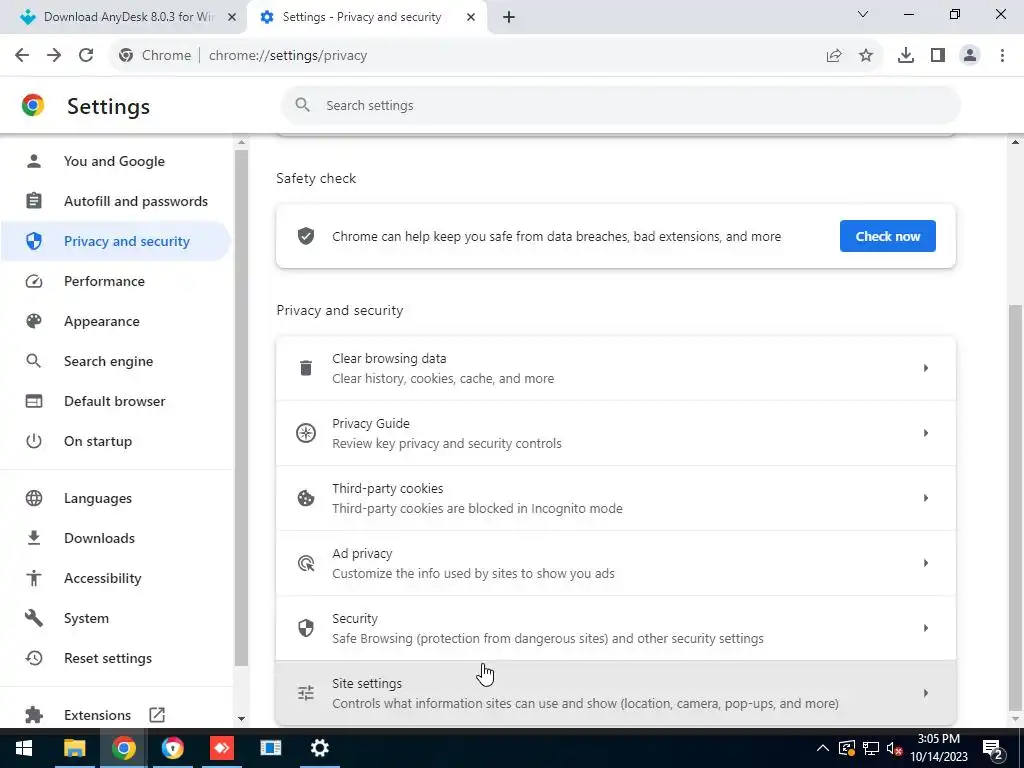Expand the Third-party cookies row arrow
The width and height of the screenshot is (1024, 768).
(925, 498)
